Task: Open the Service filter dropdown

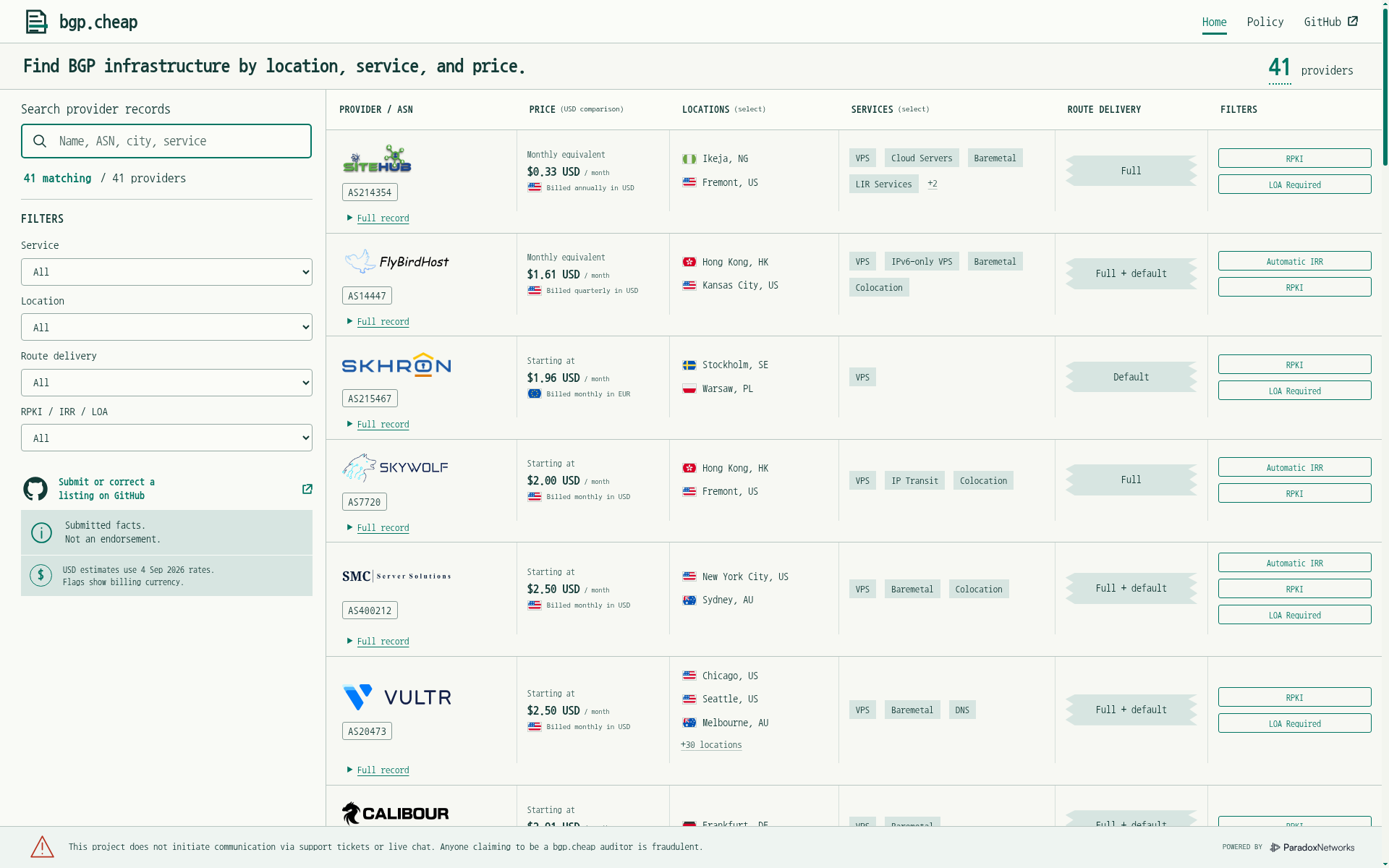Action: [166, 272]
